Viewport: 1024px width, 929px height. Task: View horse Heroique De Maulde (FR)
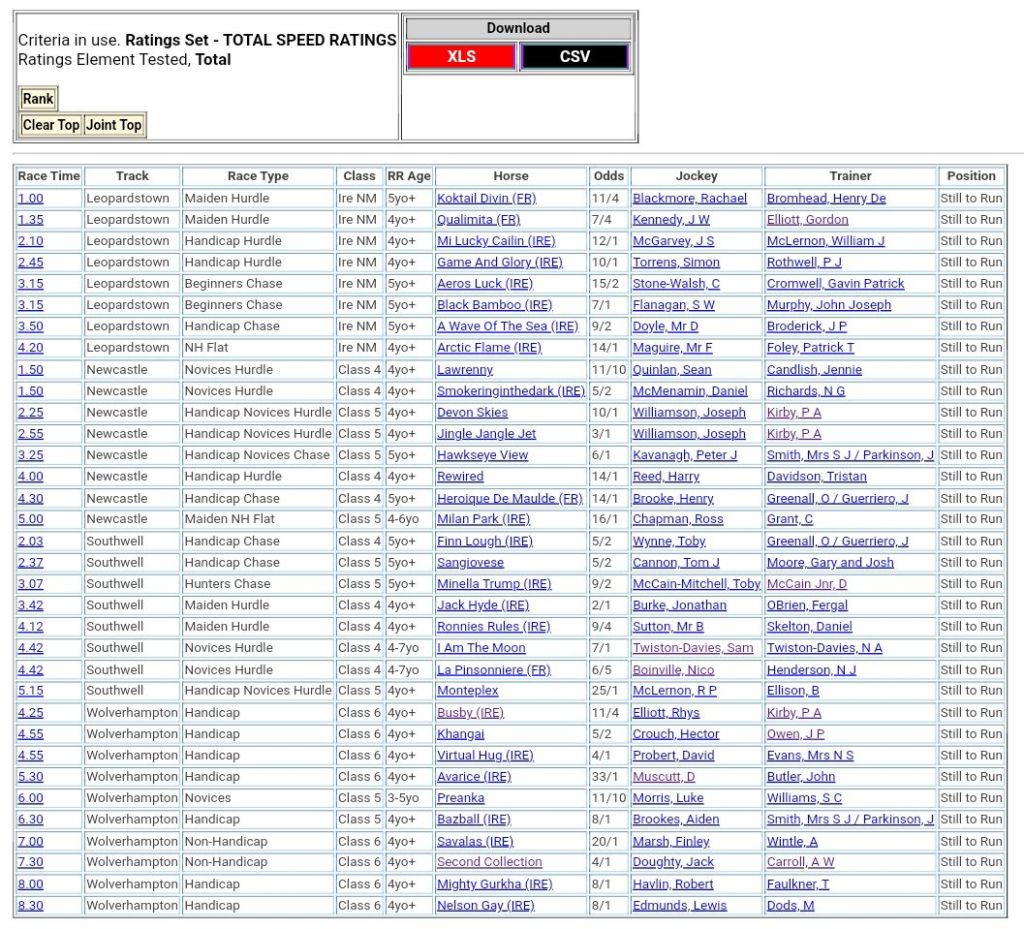509,498
